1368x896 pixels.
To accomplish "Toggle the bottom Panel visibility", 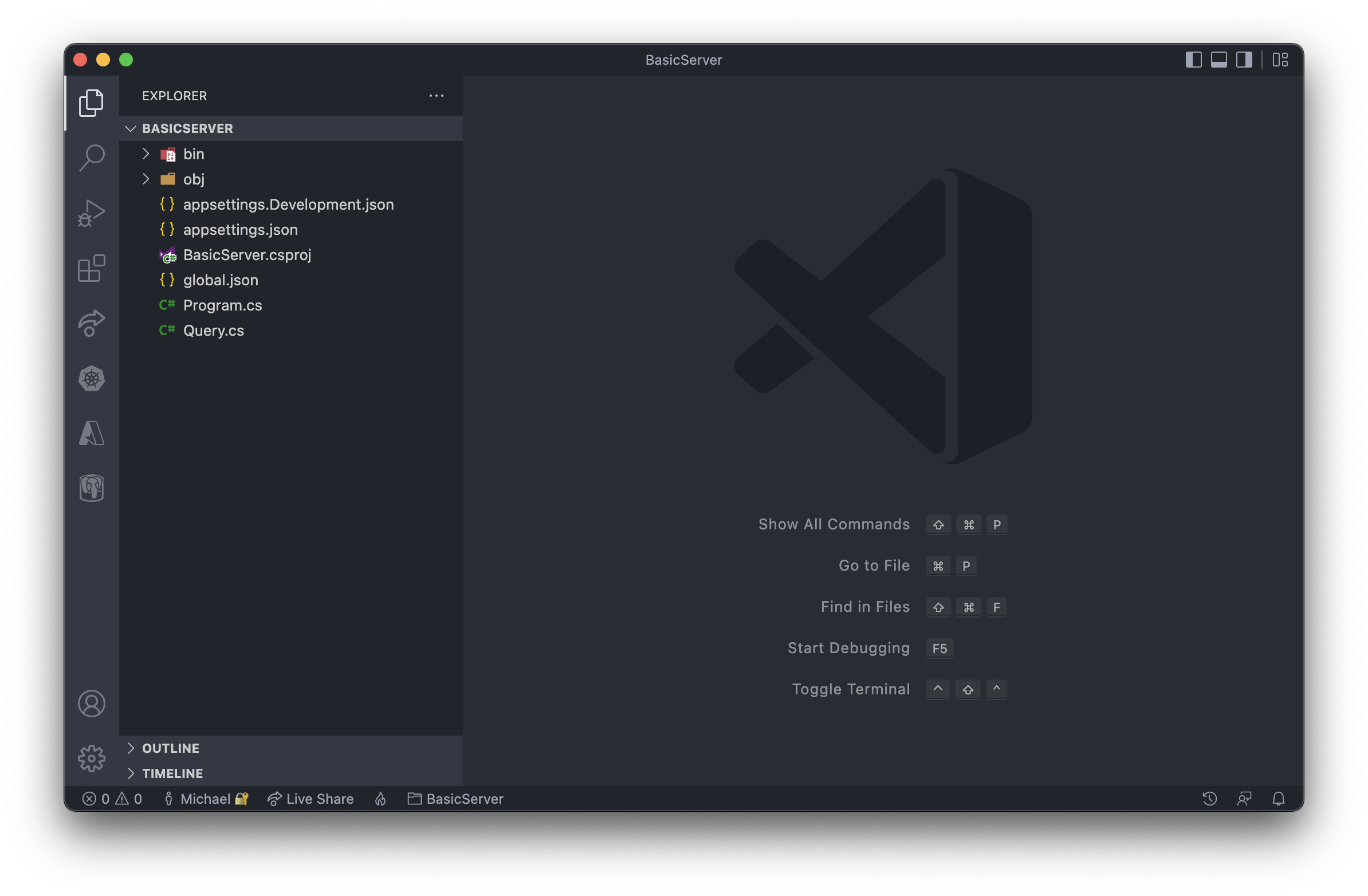I will pyautogui.click(x=1219, y=60).
